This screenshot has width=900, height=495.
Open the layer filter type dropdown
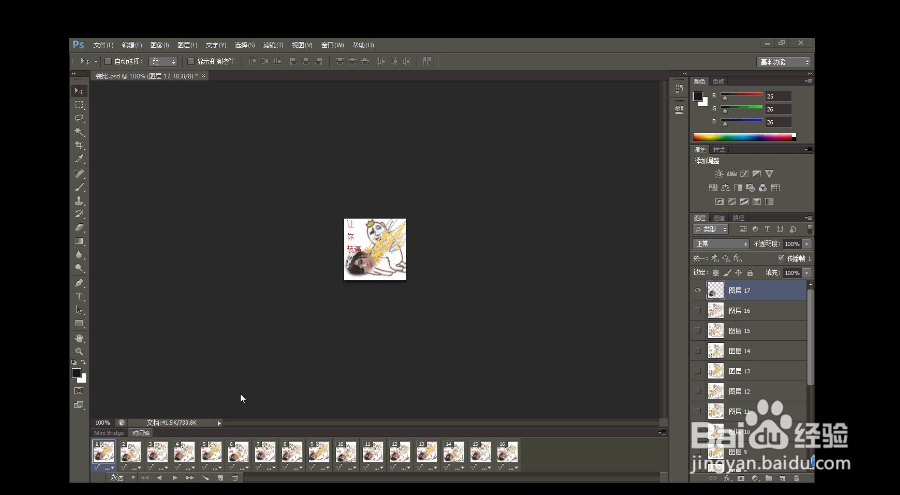click(711, 229)
